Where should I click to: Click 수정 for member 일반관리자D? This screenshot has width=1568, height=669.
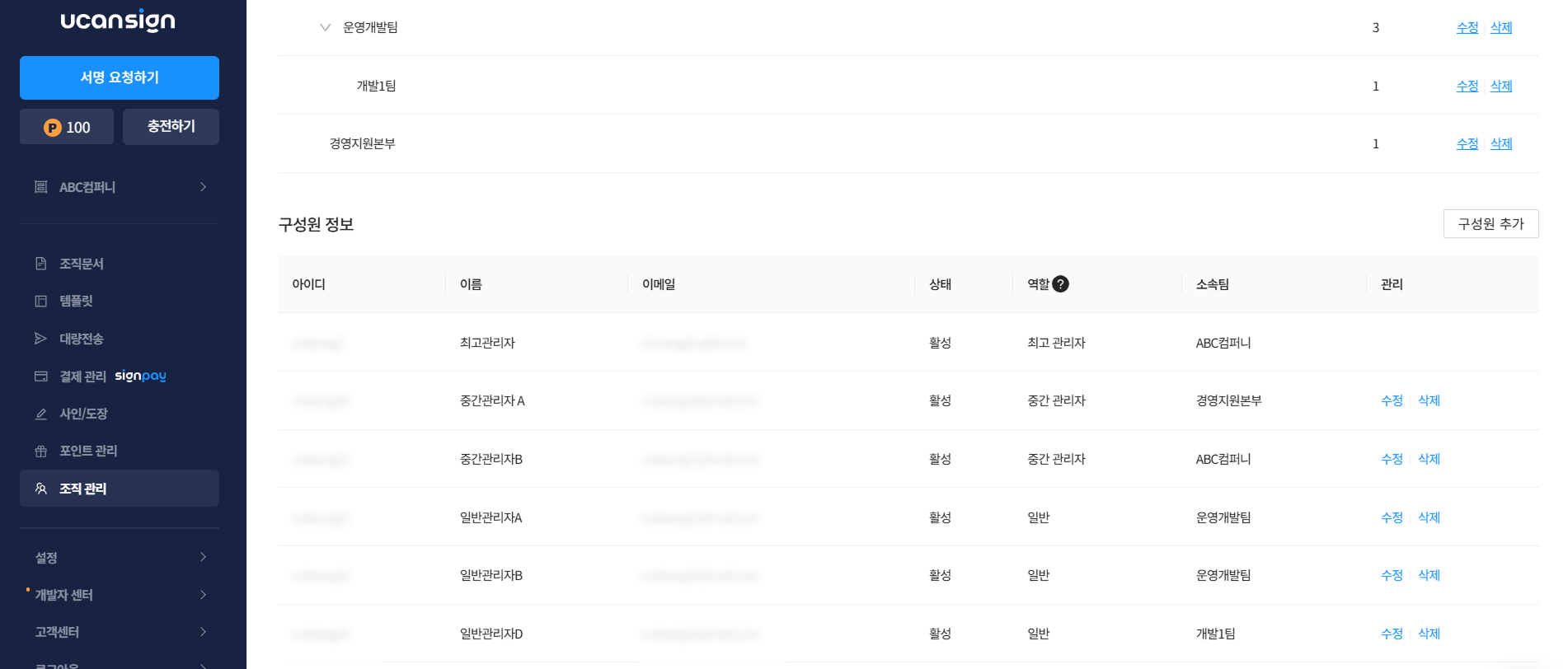tap(1392, 634)
